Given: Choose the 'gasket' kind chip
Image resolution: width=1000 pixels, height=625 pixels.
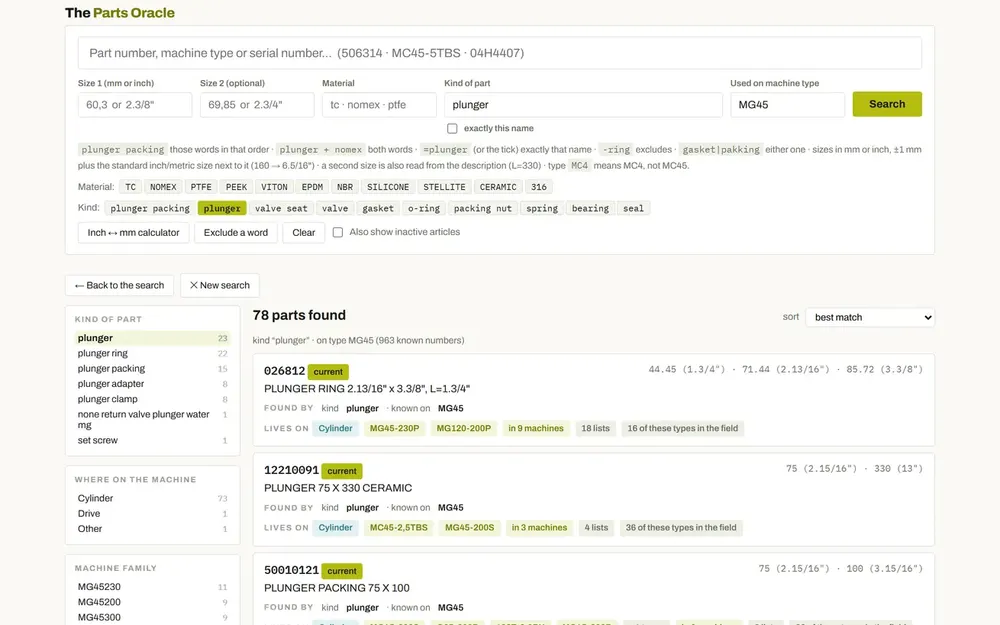Looking at the screenshot, I should 378,209.
